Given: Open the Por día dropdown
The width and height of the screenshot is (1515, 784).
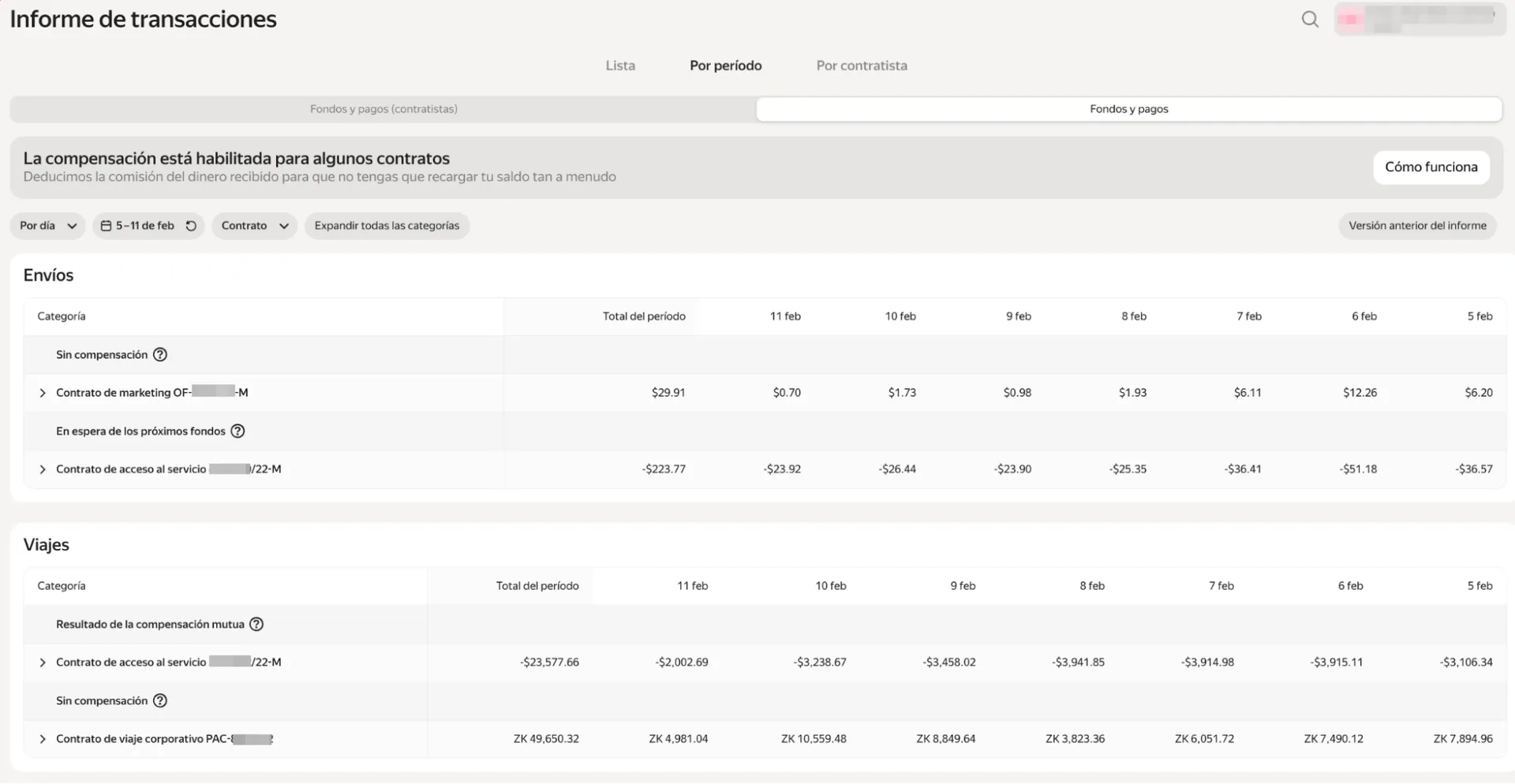Looking at the screenshot, I should 47,226.
